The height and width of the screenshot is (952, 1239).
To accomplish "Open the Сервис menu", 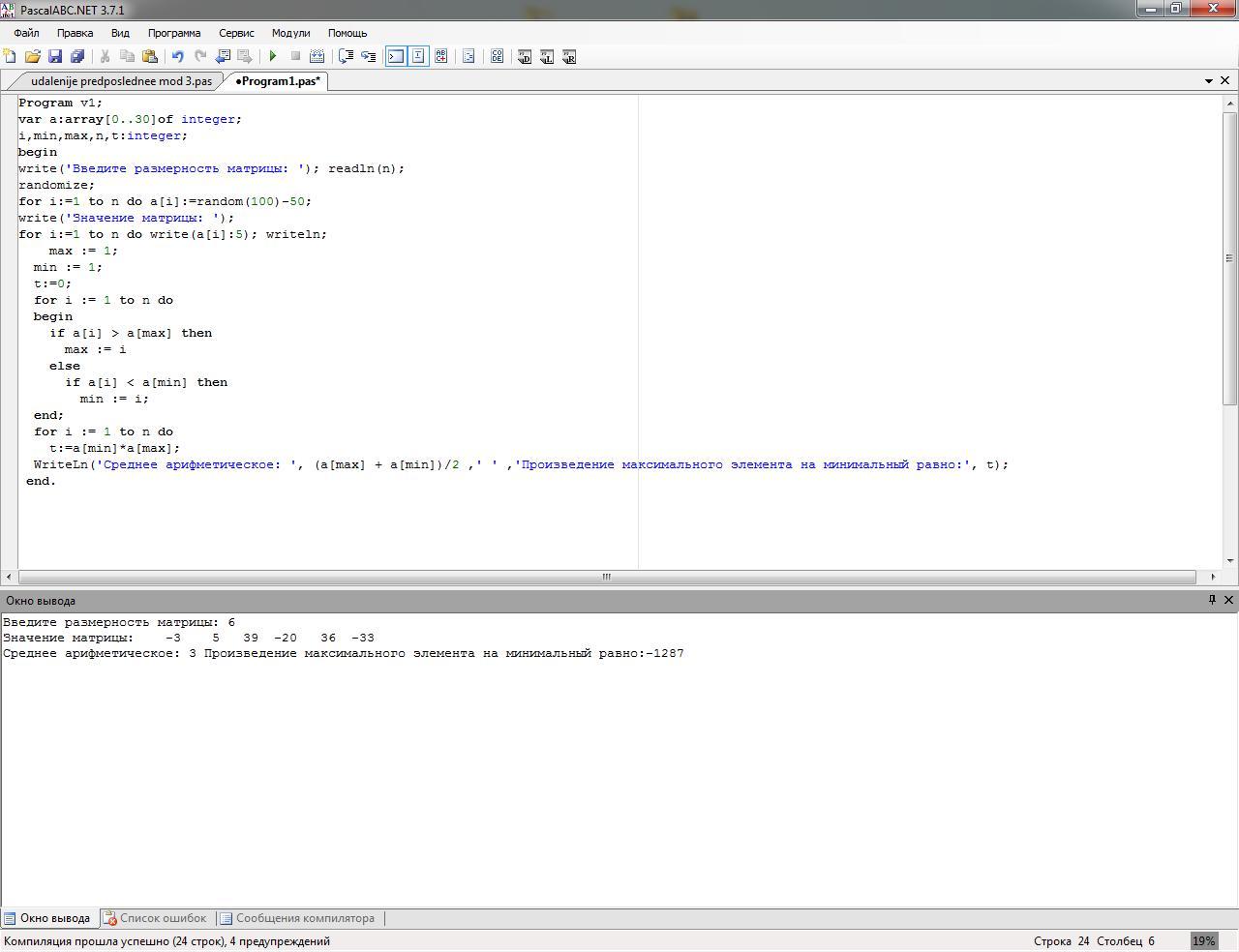I will pyautogui.click(x=236, y=33).
